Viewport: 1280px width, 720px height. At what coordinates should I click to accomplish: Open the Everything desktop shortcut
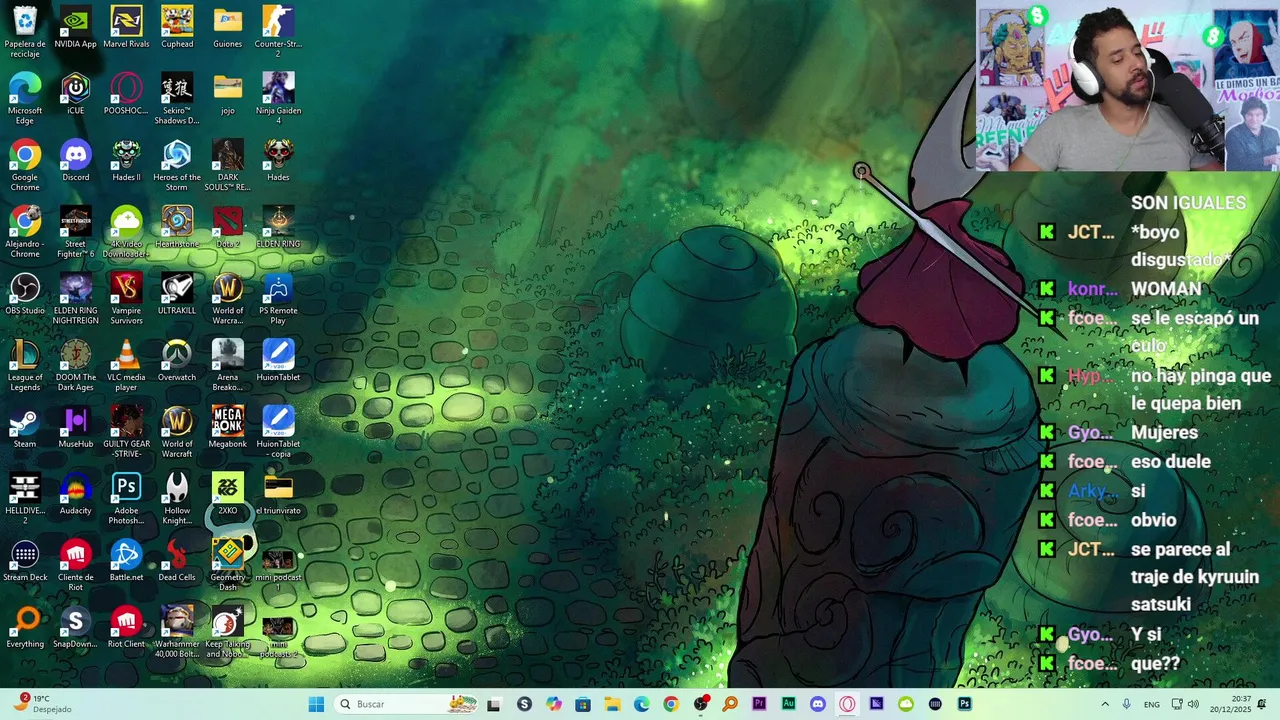tap(25, 627)
